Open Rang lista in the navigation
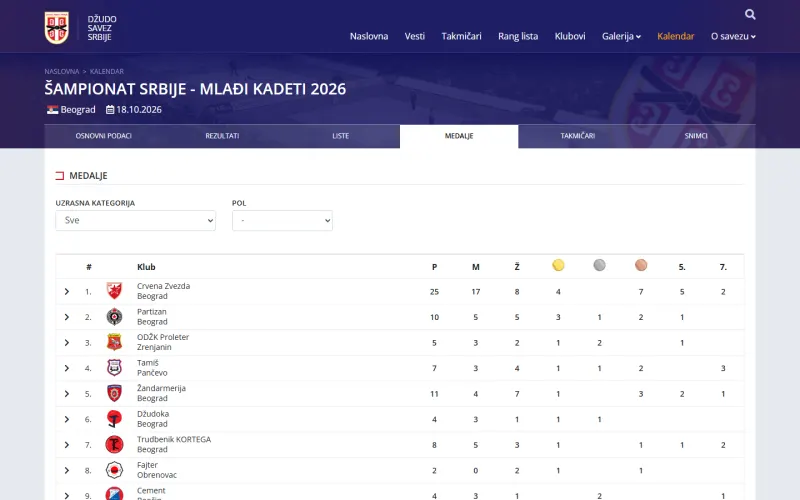The height and width of the screenshot is (500, 800). pos(518,36)
